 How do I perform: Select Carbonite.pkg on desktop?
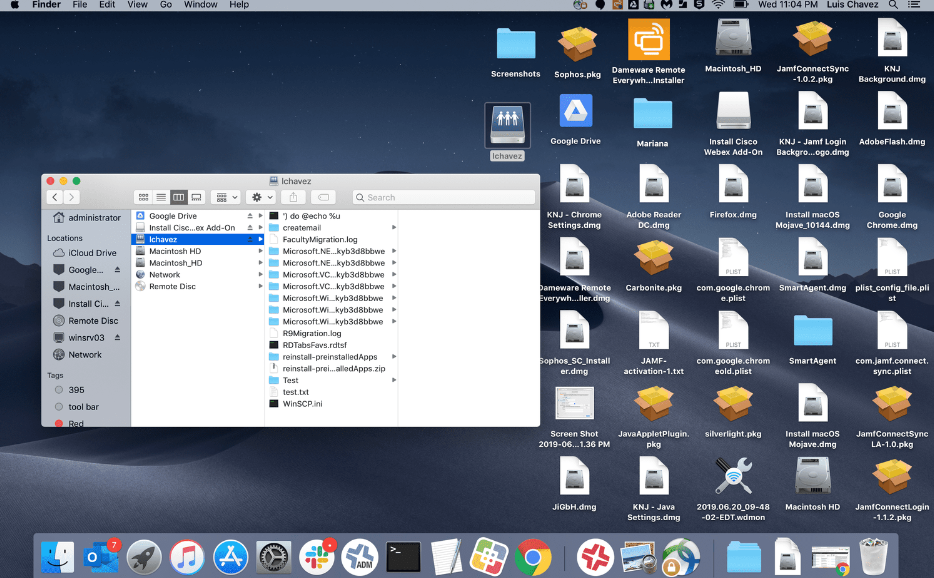coord(653,266)
